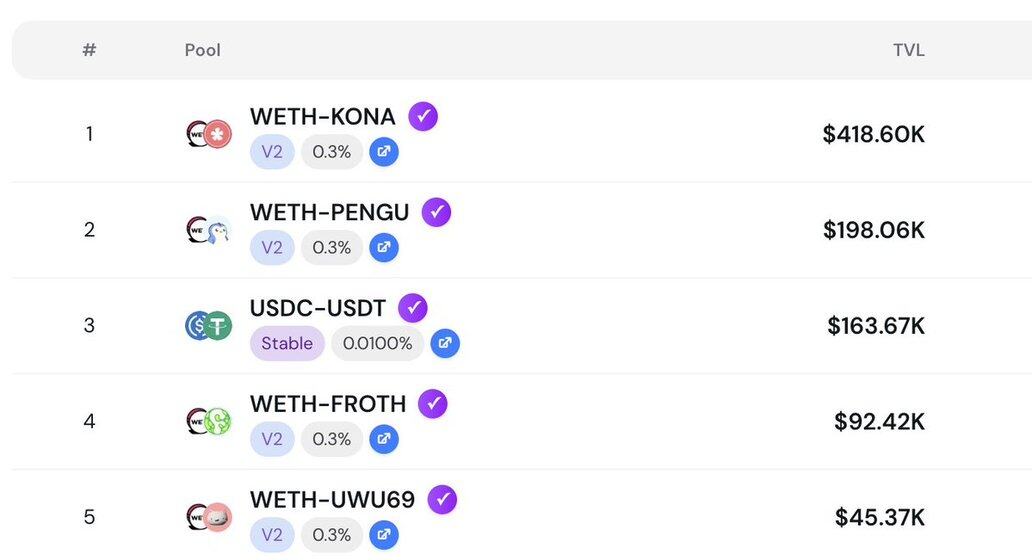Click the WETH-FROTH token pair icon
The width and height of the screenshot is (1032, 560).
coord(208,421)
